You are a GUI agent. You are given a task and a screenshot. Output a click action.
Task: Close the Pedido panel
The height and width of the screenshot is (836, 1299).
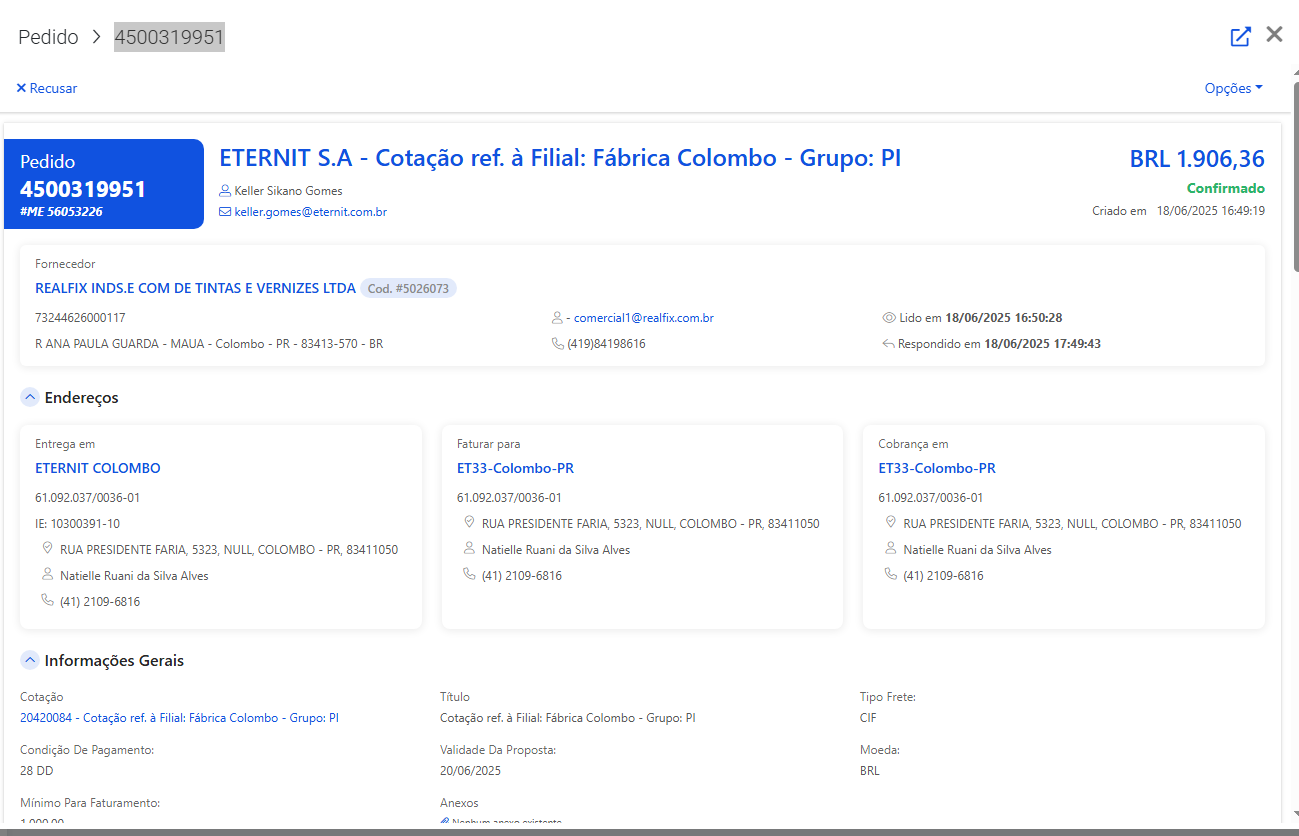tap(1274, 35)
